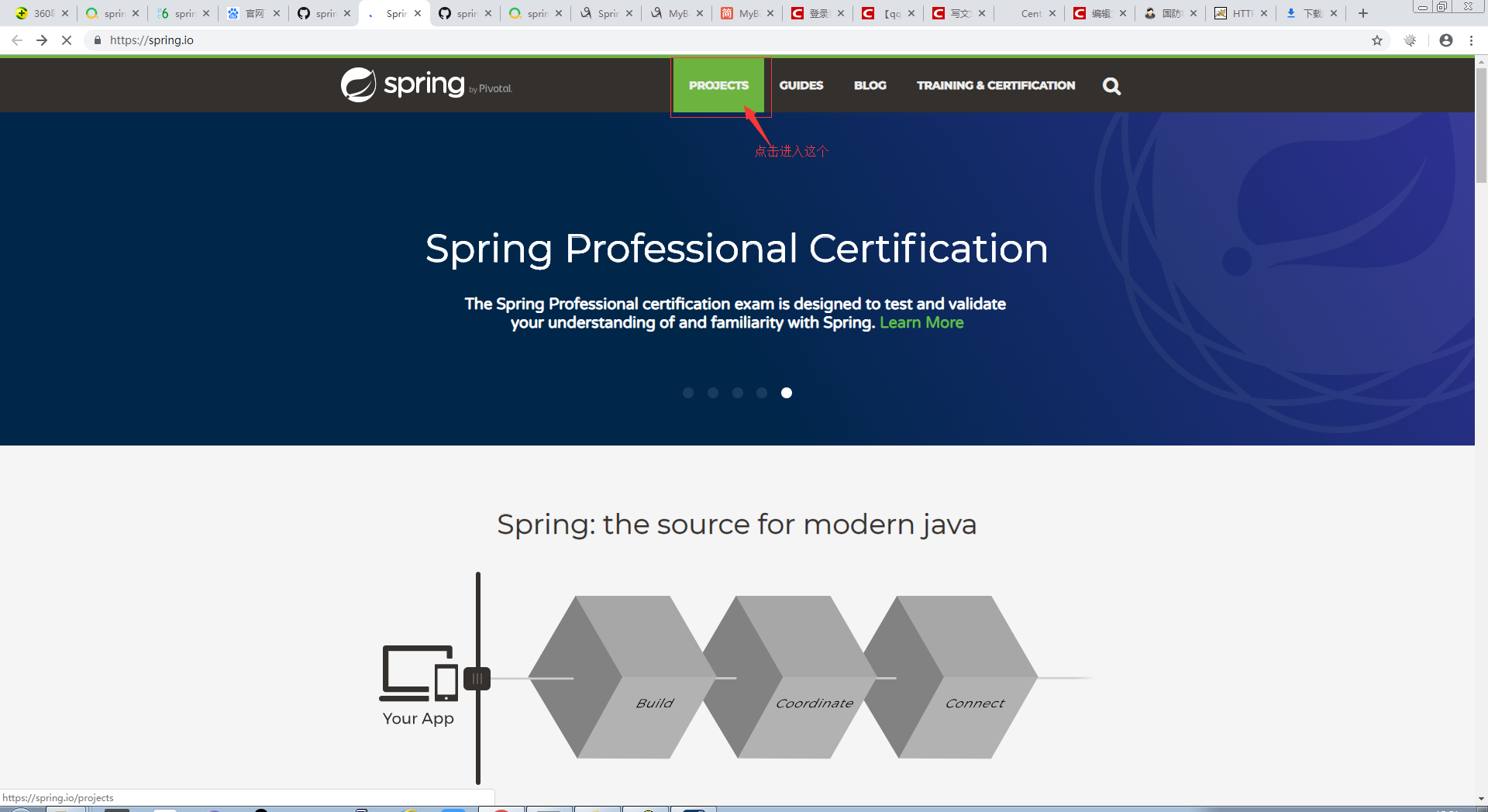The image size is (1488, 812).
Task: Open the Chrome profile avatar
Action: 1446,40
